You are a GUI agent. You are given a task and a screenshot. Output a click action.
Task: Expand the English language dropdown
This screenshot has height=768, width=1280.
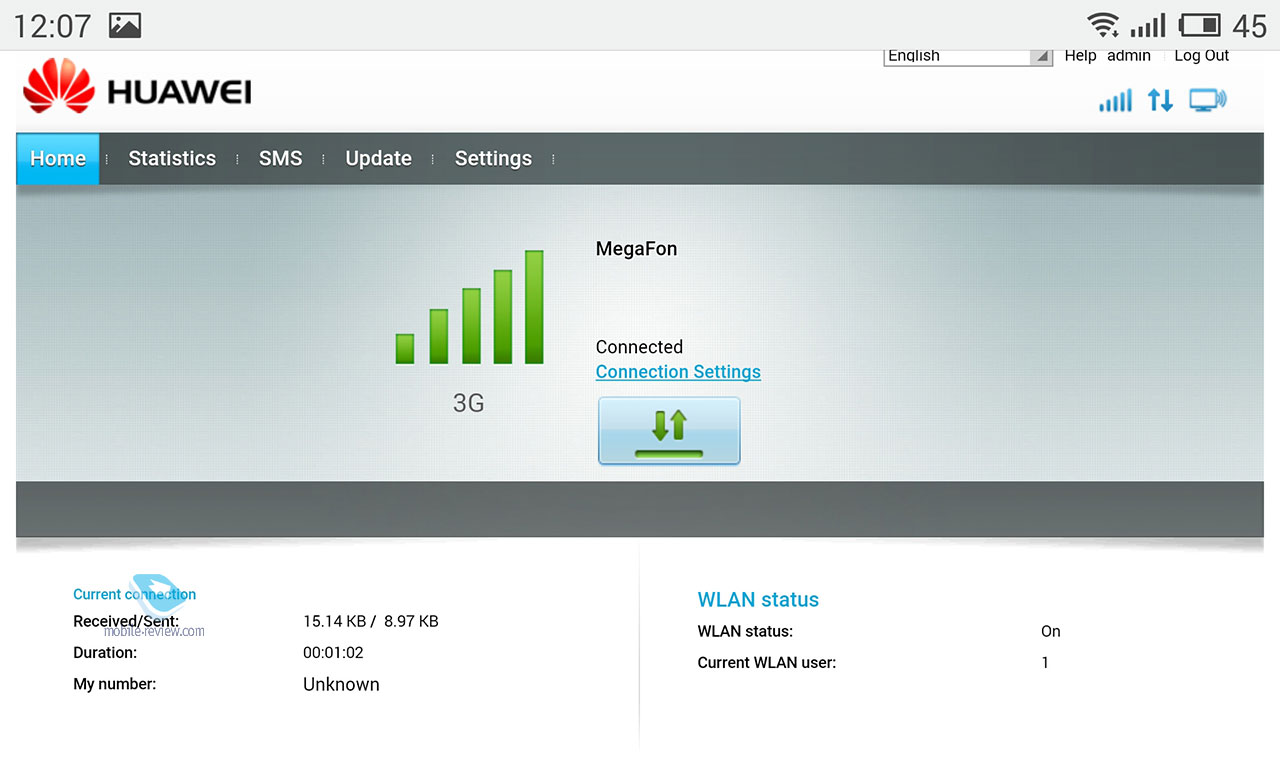(x=968, y=56)
